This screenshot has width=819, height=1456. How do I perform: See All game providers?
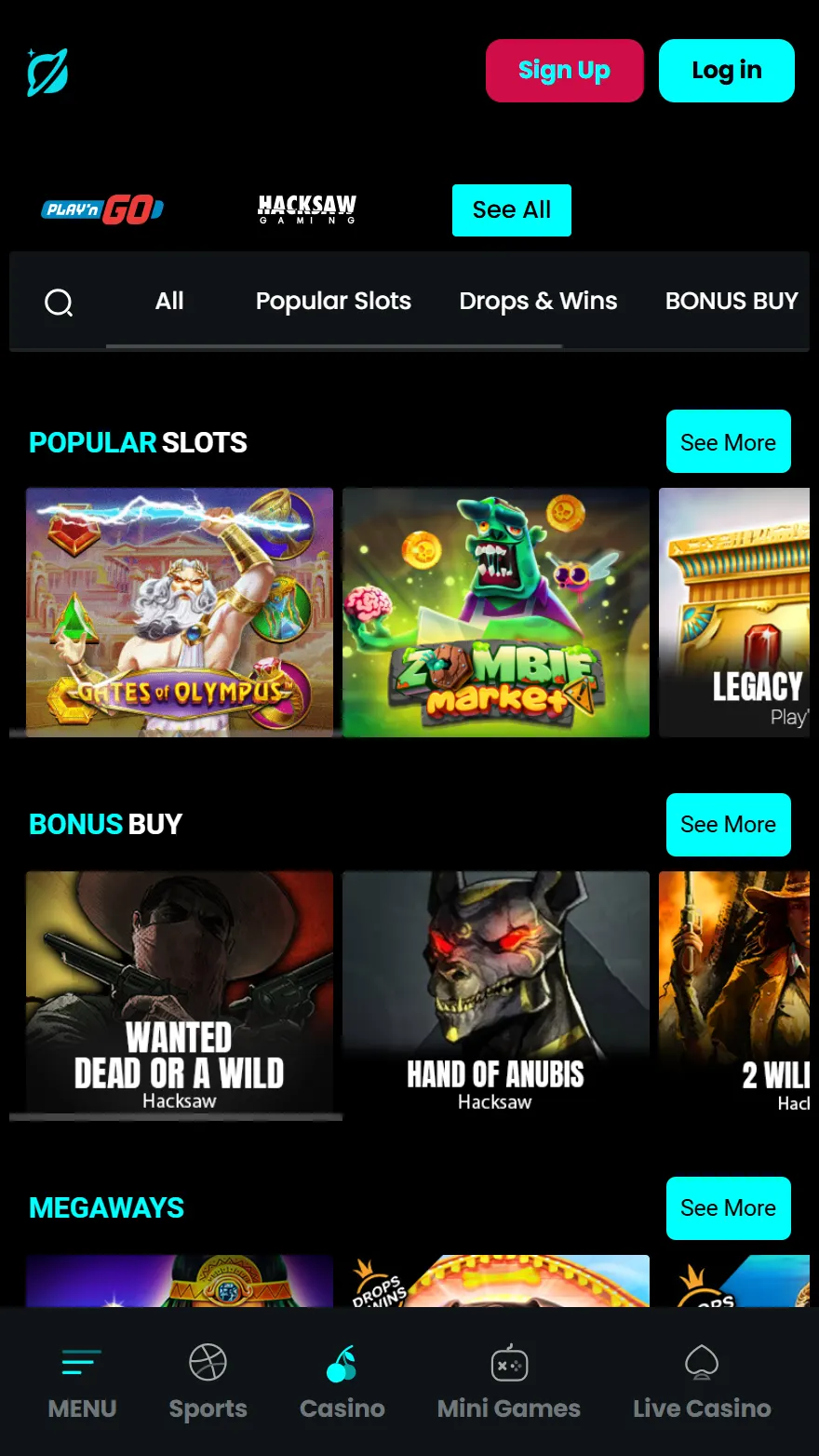[x=512, y=210]
